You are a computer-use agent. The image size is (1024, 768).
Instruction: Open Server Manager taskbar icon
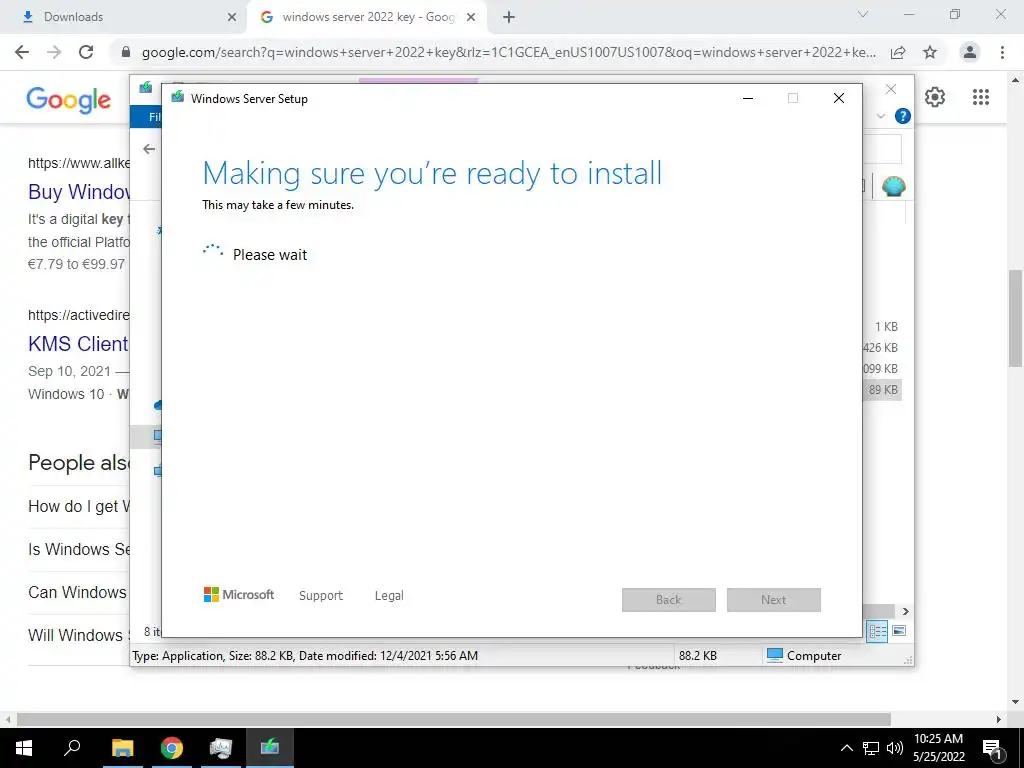click(221, 748)
